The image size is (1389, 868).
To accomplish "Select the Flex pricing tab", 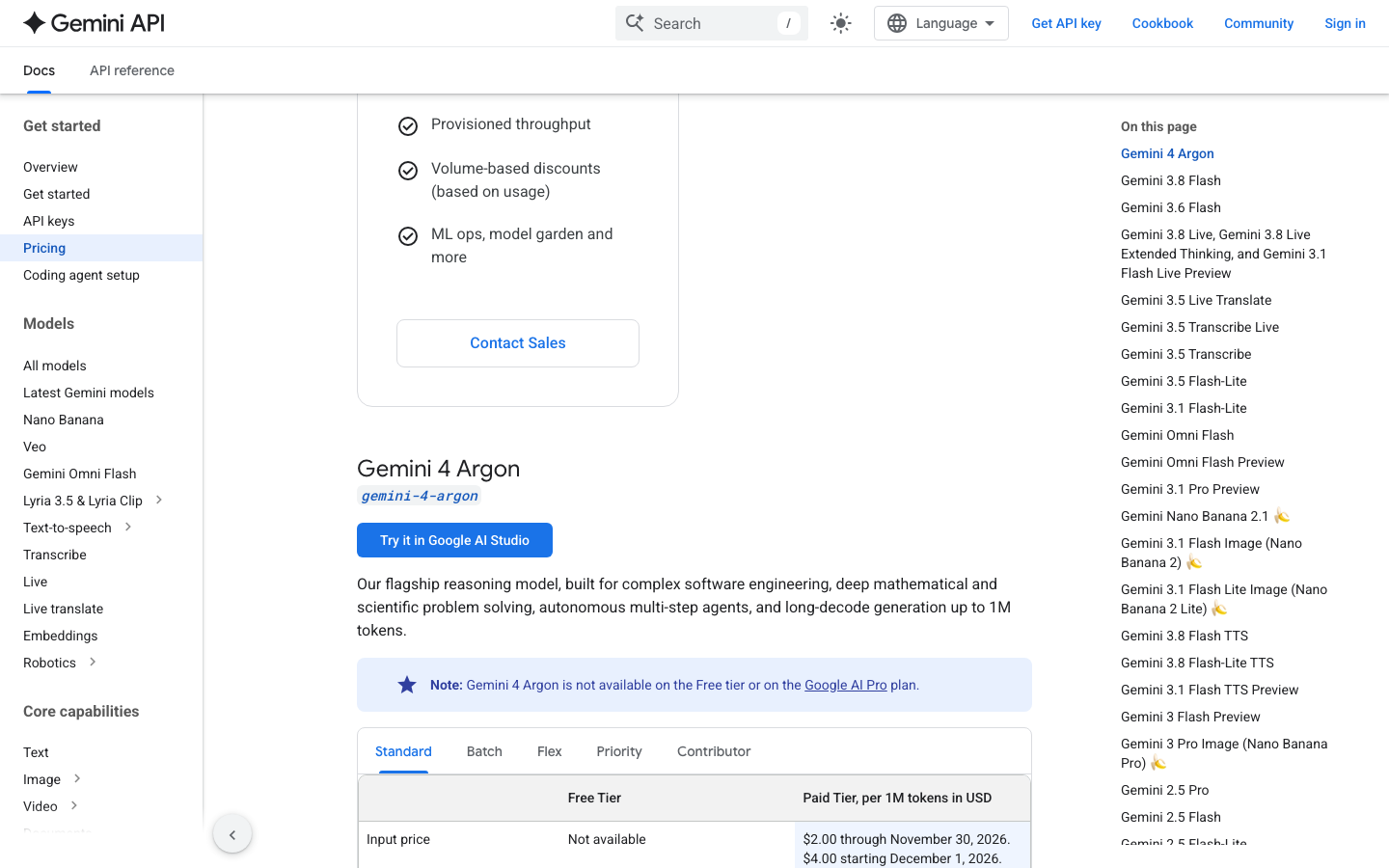I will click(x=550, y=751).
